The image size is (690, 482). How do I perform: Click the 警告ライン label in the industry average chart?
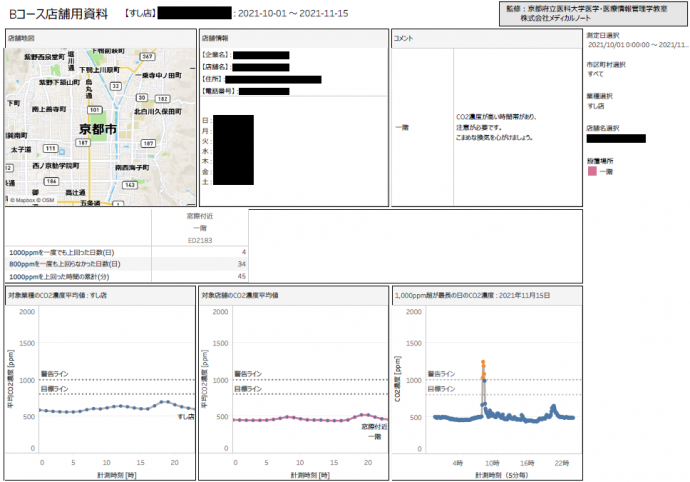(x=55, y=374)
